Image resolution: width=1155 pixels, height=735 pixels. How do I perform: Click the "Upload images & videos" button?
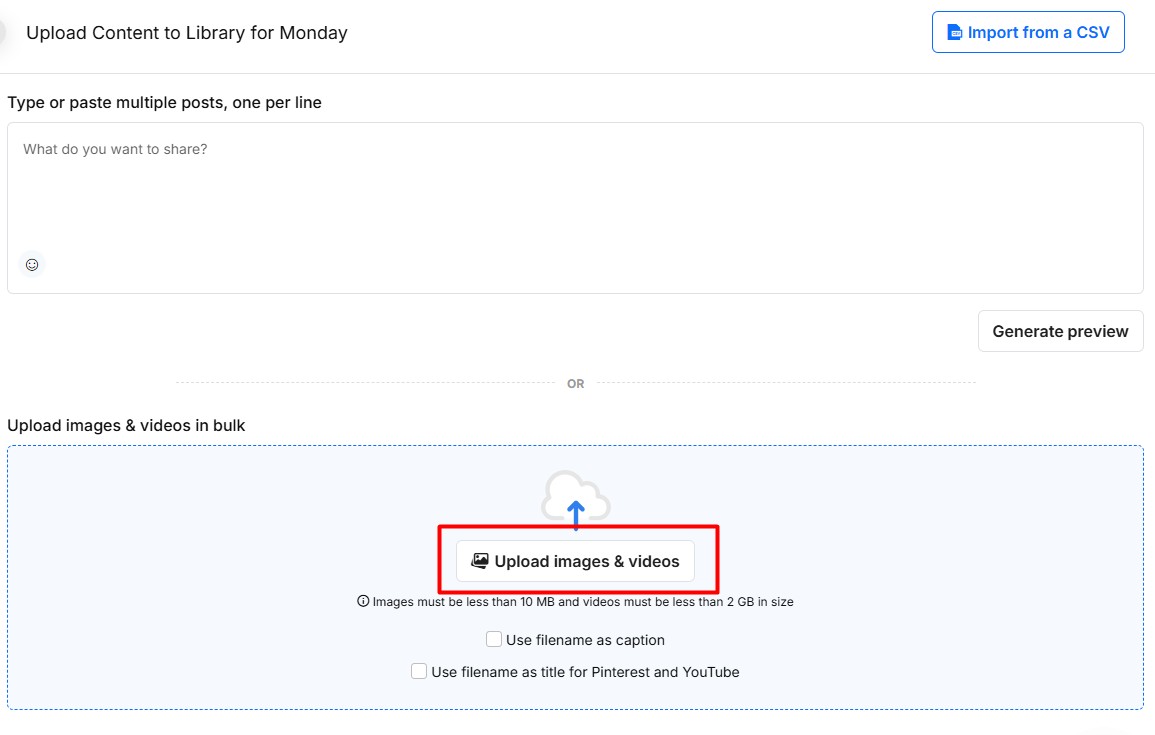click(x=575, y=561)
